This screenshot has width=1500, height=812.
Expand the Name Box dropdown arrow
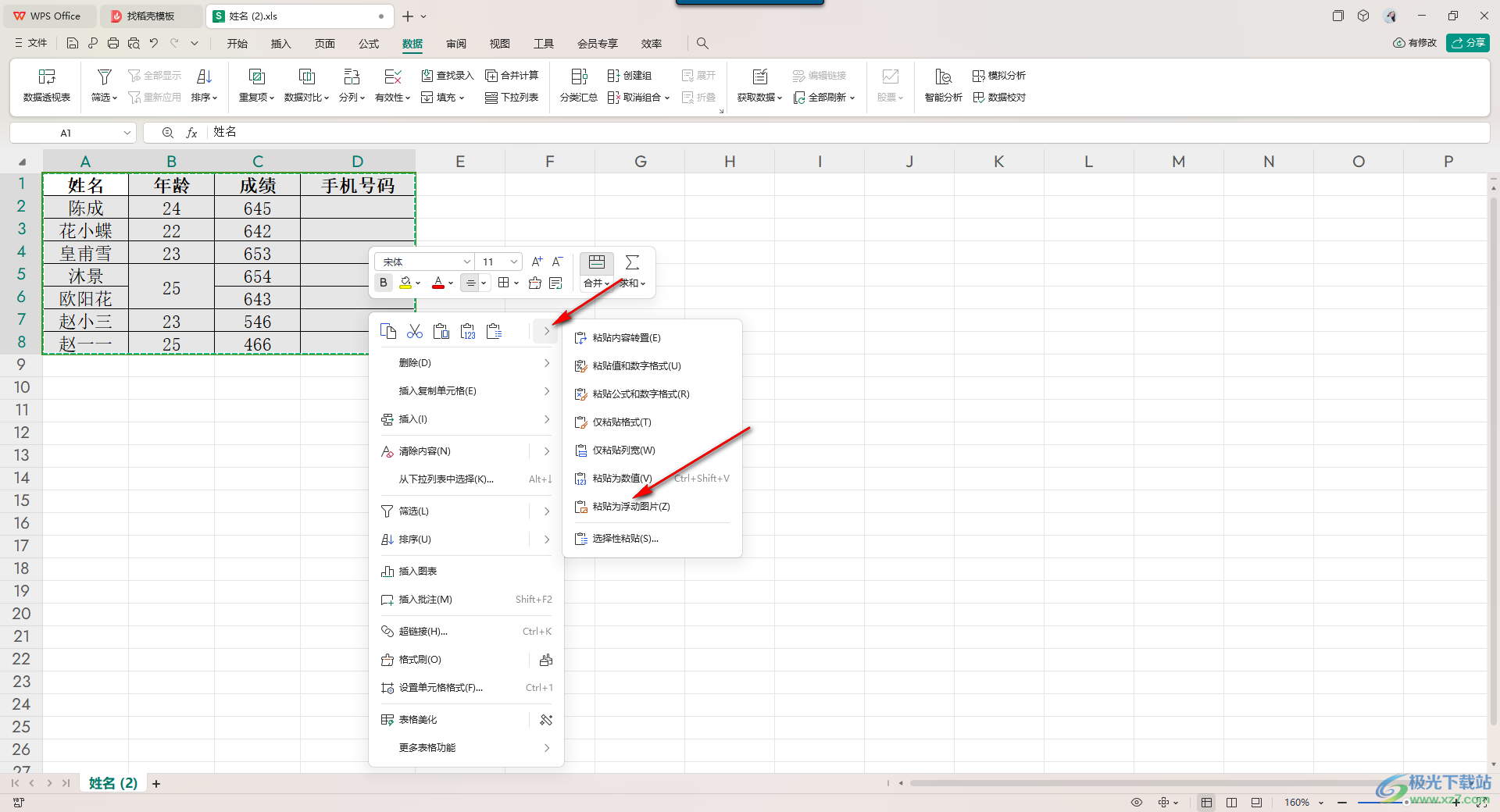click(x=127, y=133)
